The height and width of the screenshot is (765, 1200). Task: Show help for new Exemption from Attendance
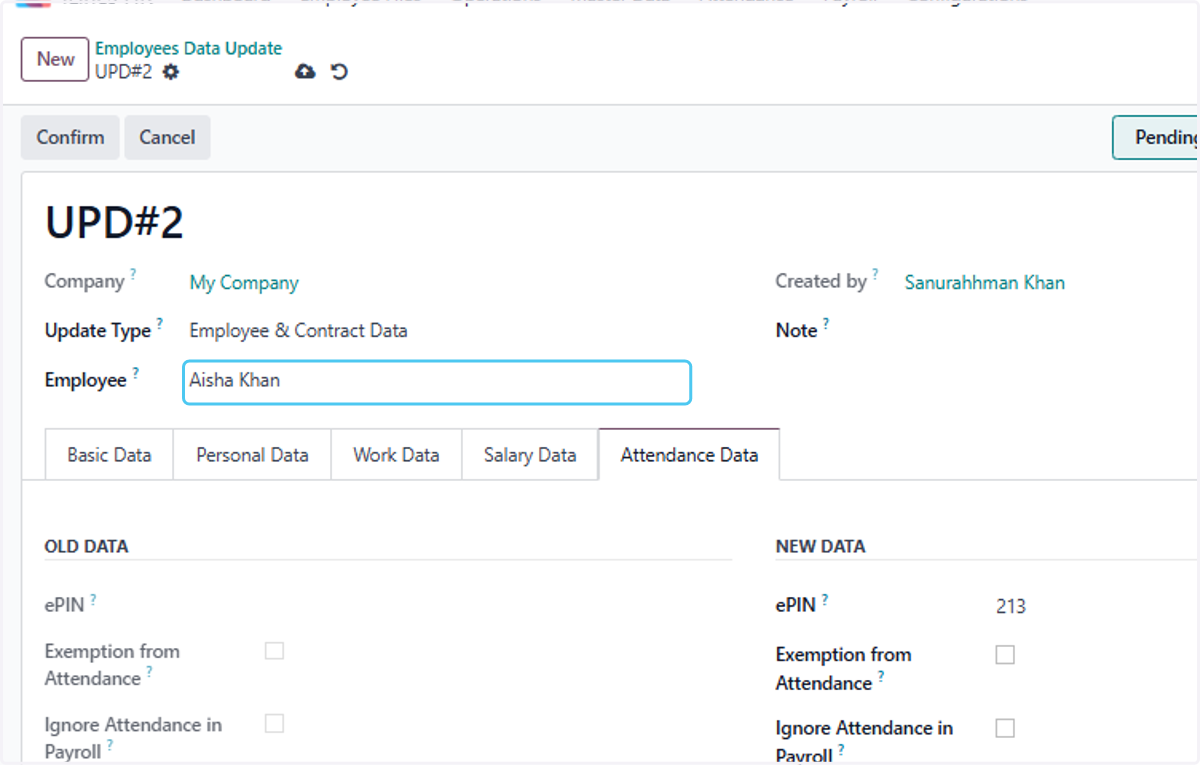pyautogui.click(x=881, y=677)
